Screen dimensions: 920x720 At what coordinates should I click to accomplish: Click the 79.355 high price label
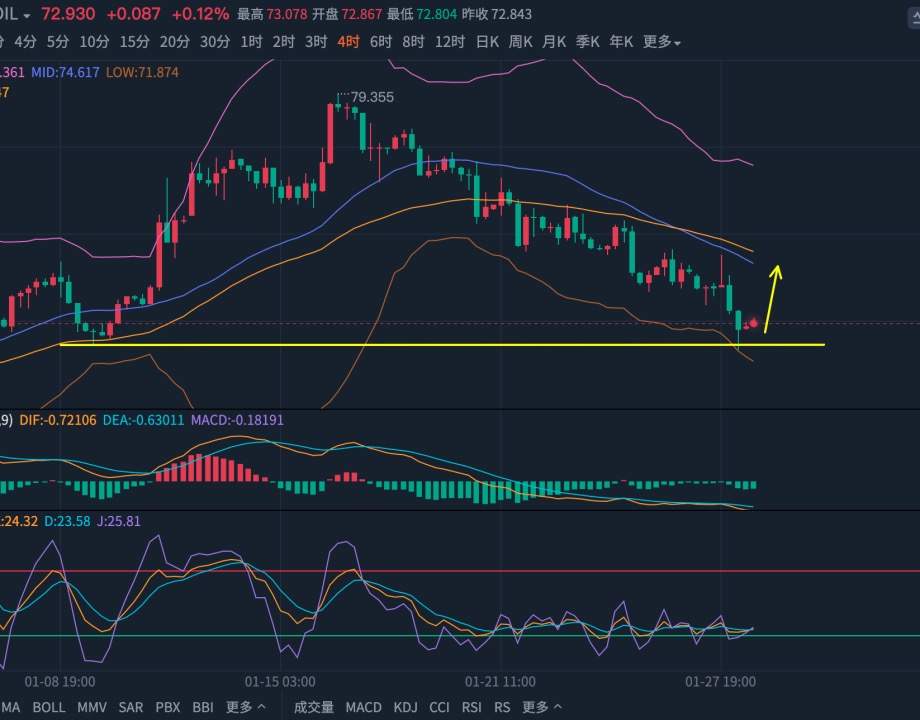coord(372,97)
